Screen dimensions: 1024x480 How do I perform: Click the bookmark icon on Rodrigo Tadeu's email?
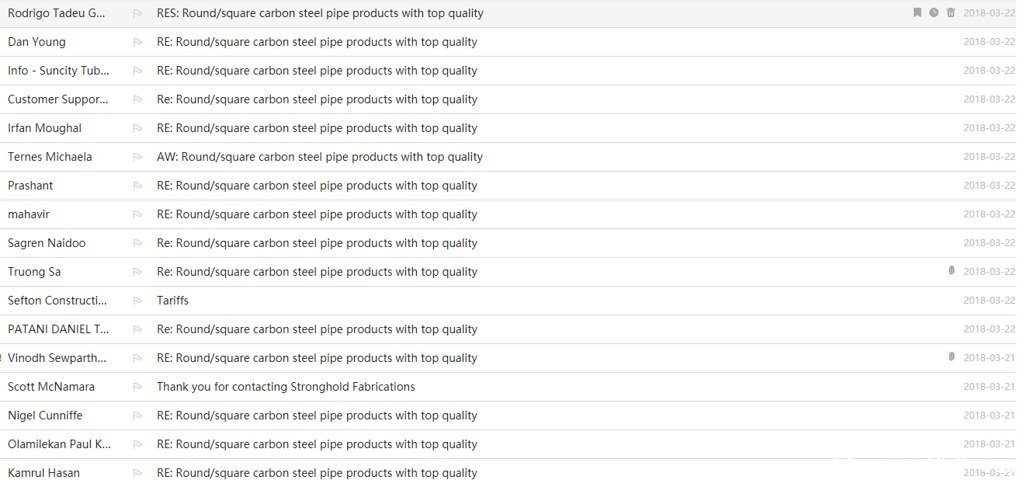[917, 12]
